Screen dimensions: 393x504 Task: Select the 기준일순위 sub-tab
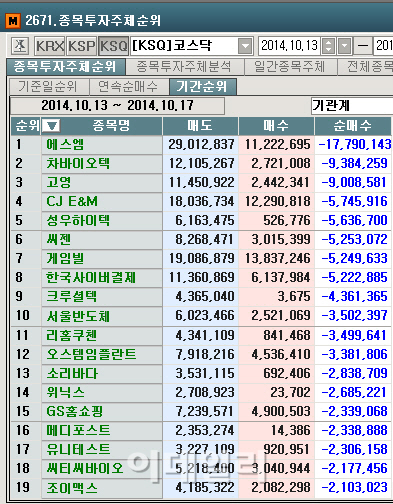47,87
